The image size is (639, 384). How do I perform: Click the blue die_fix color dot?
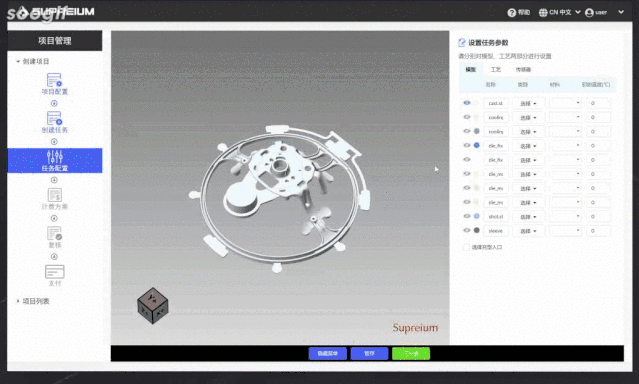476,145
